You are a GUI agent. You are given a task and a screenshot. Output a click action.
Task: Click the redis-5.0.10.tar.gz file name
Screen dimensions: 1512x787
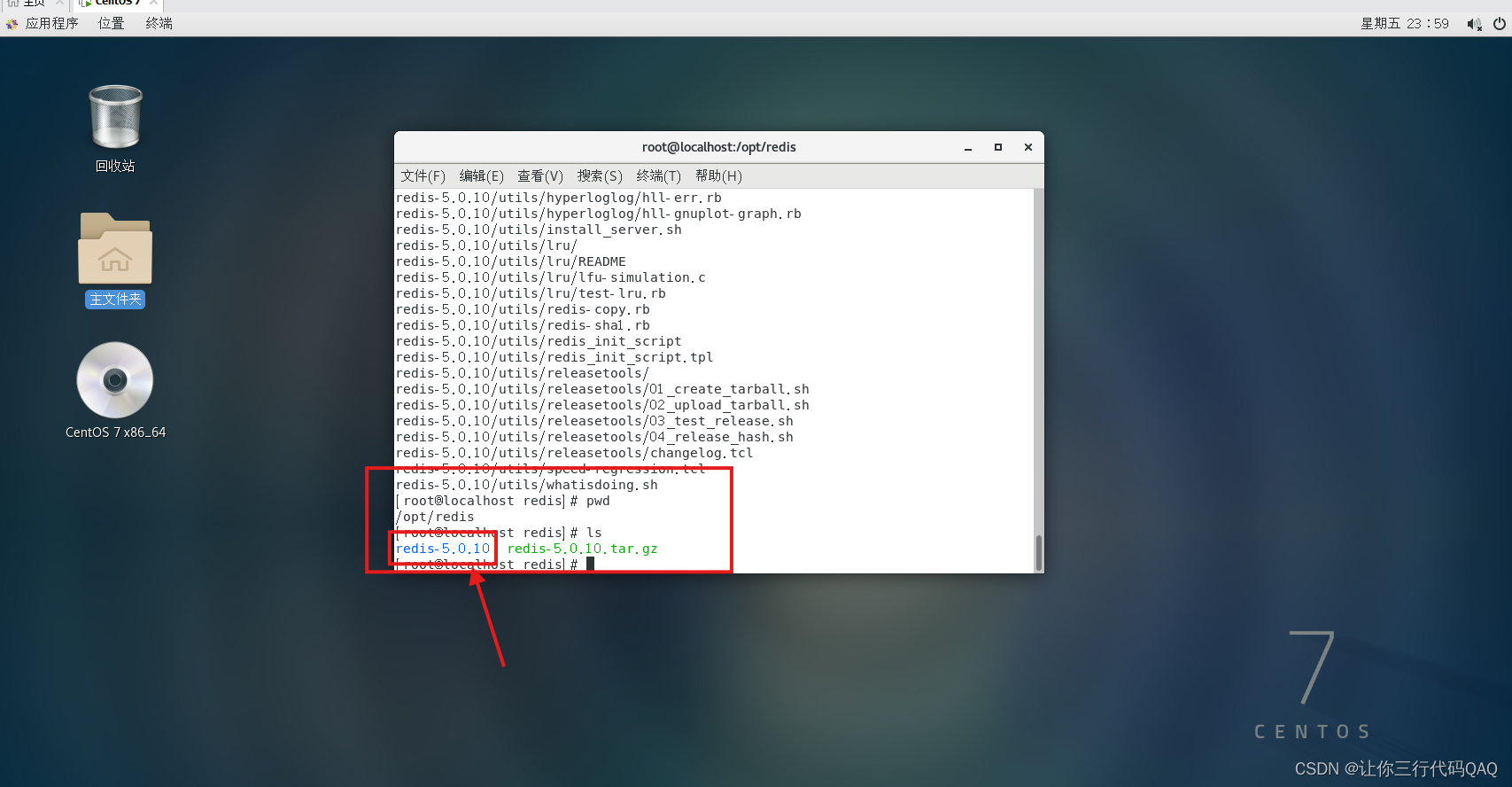[x=583, y=549]
